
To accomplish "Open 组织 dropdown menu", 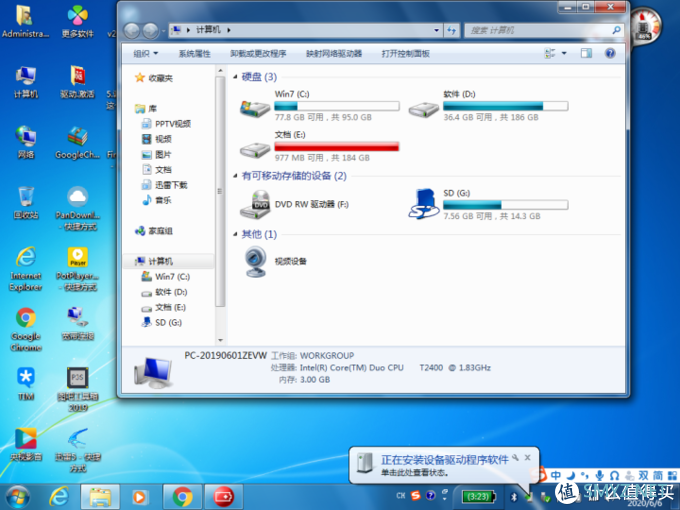I will pos(146,53).
